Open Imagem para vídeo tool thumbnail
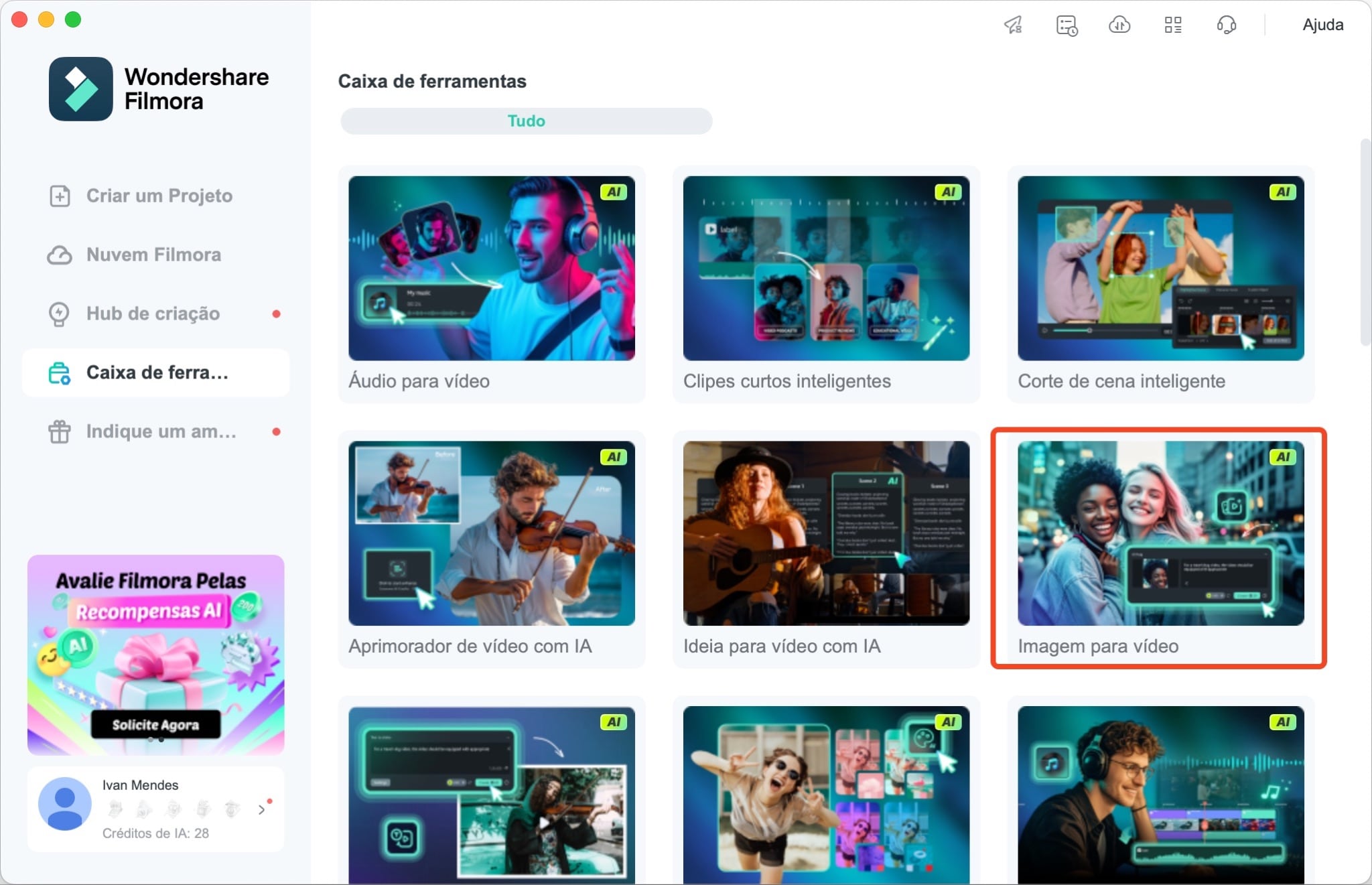The image size is (1372, 885). click(1161, 533)
